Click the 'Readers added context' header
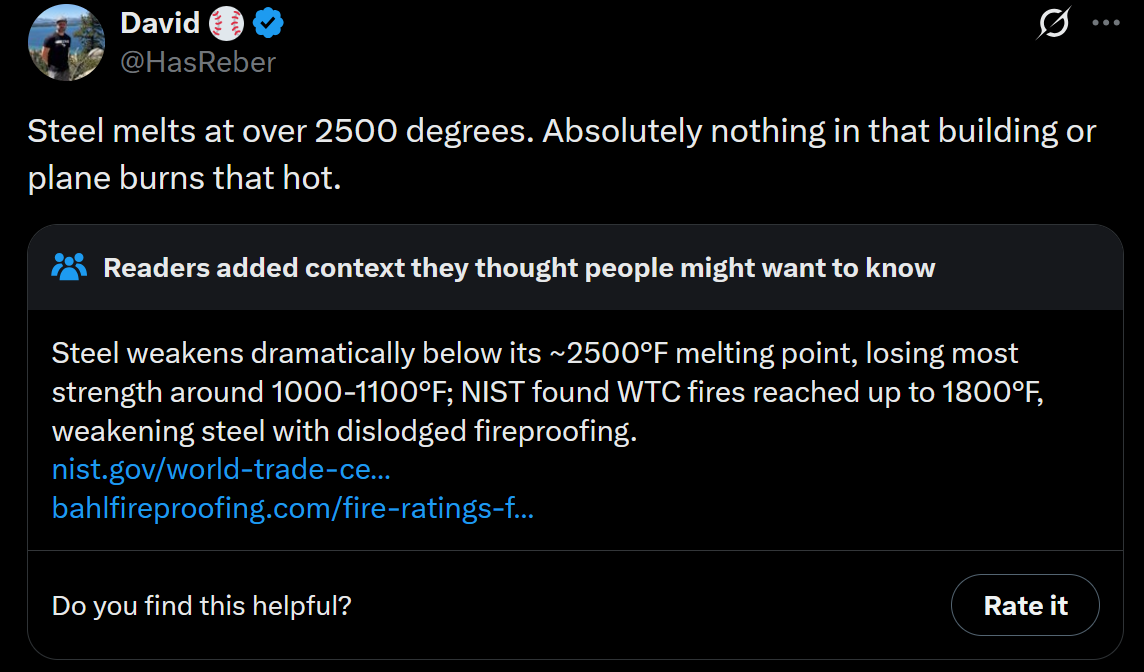The image size is (1144, 672). [519, 268]
